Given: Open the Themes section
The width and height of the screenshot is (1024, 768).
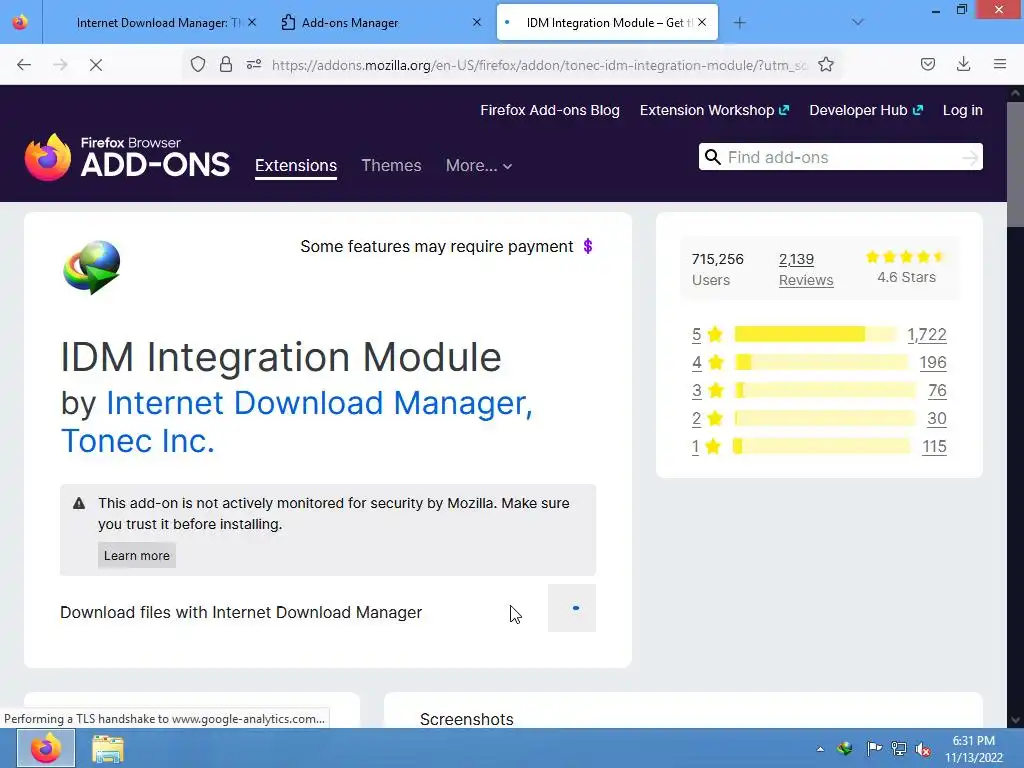Looking at the screenshot, I should pos(391,165).
